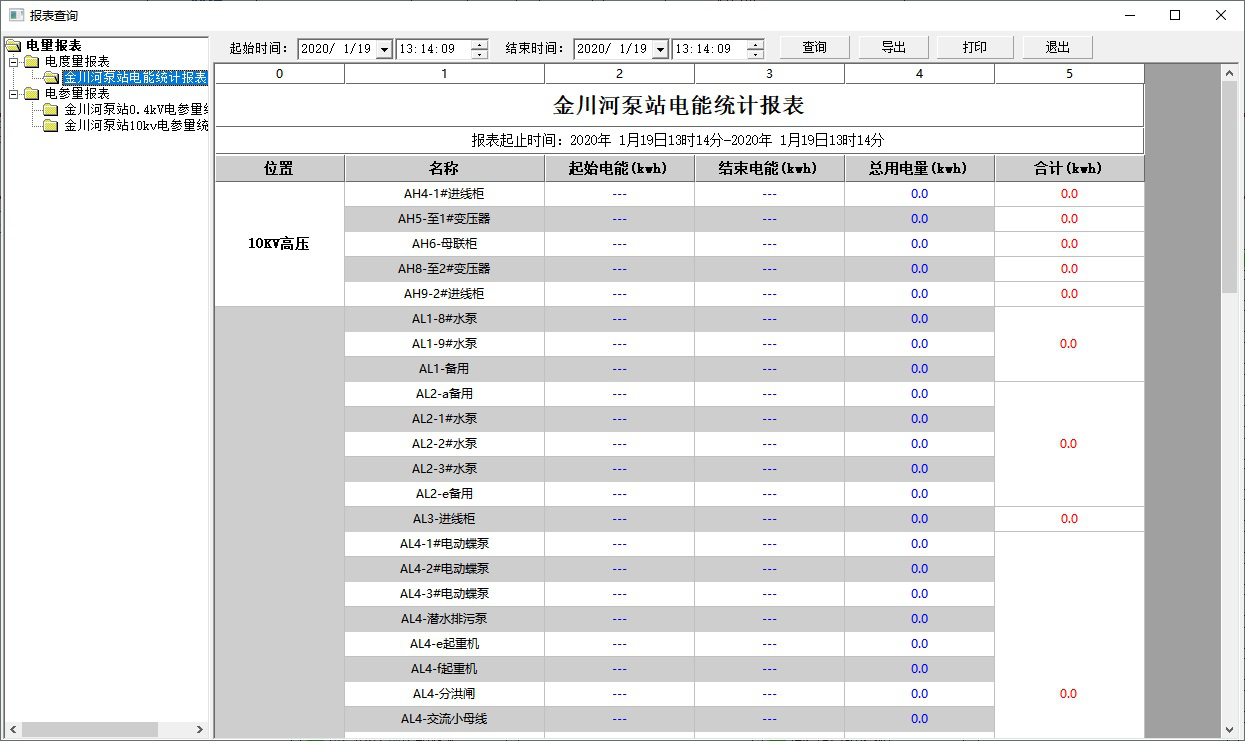
Task: Open the end date dropdown calendar
Action: [660, 49]
